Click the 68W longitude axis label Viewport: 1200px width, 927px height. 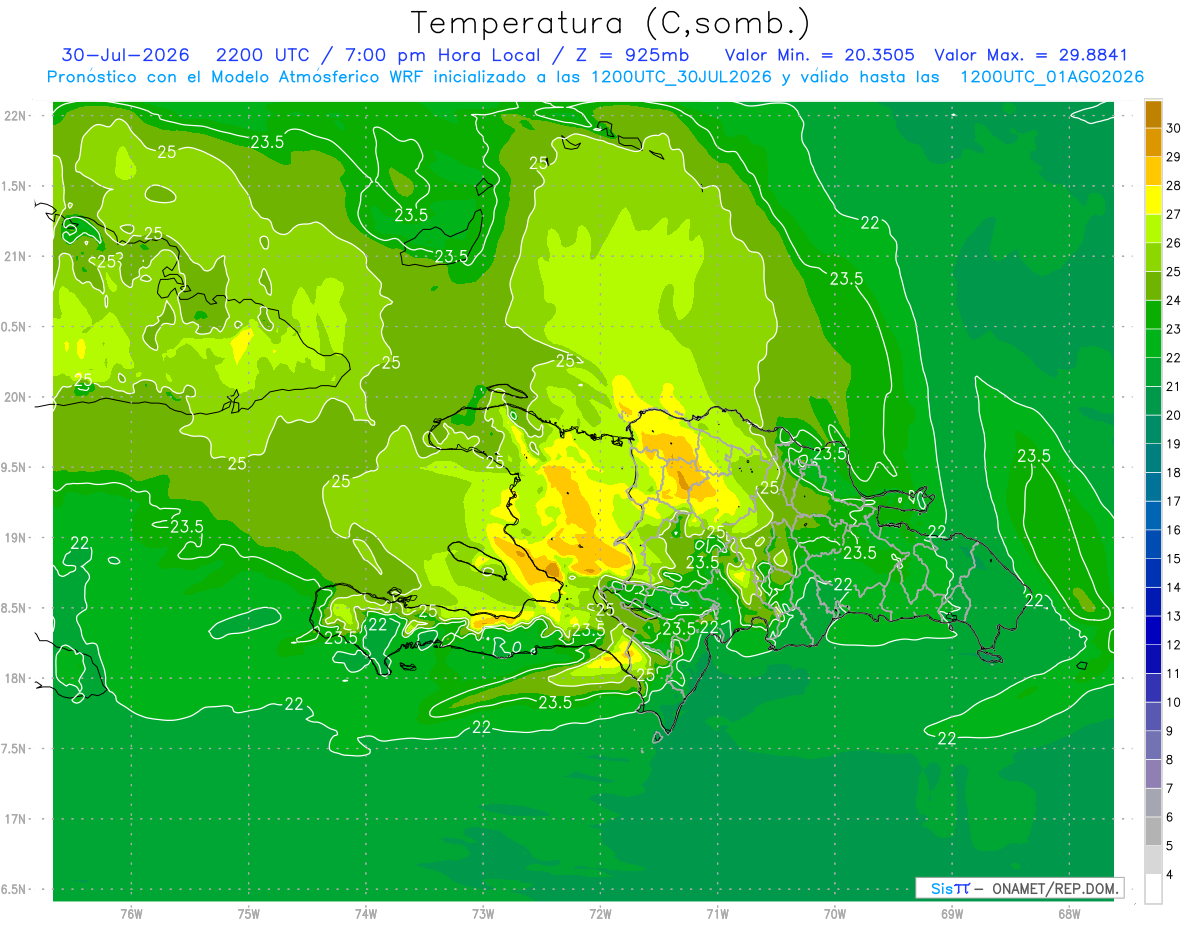[1068, 913]
